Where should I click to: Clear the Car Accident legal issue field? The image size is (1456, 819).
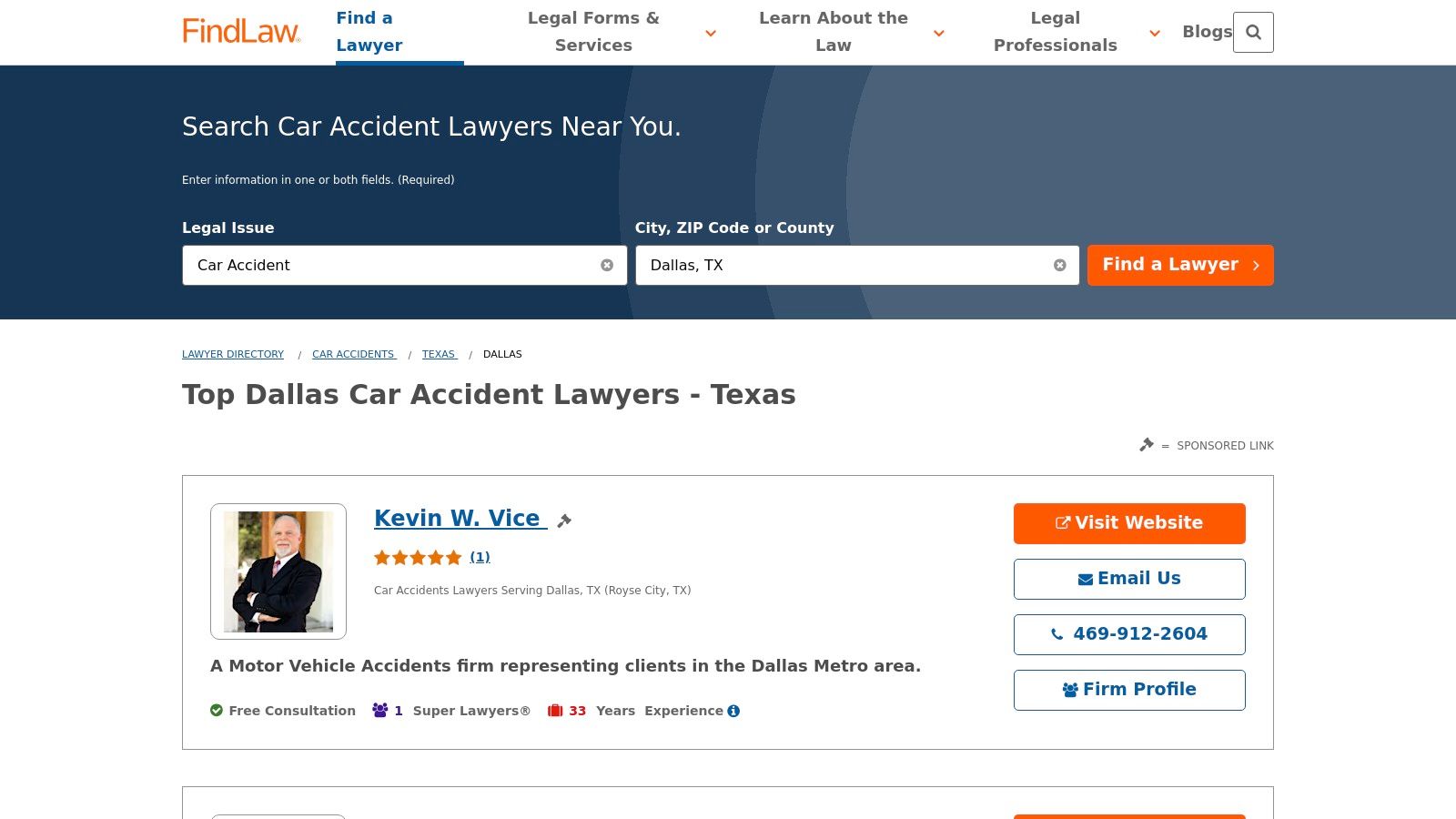(x=608, y=265)
